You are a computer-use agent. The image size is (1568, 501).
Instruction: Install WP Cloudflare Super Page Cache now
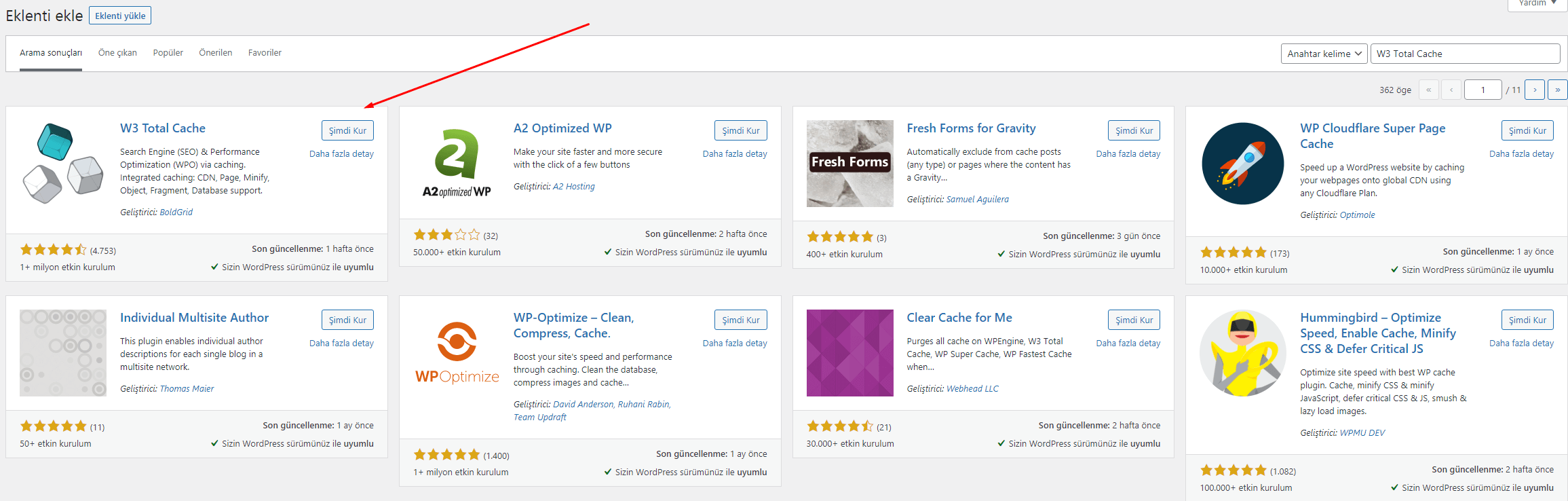coord(1528,130)
